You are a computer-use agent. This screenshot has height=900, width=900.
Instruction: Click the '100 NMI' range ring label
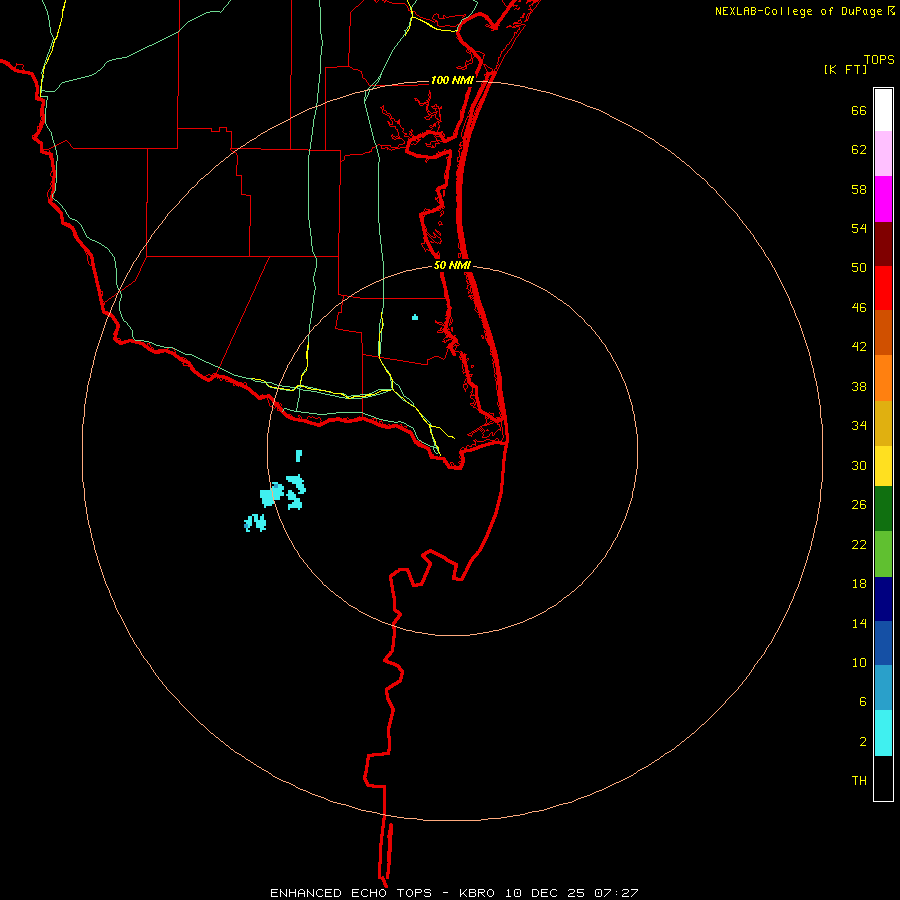(452, 80)
